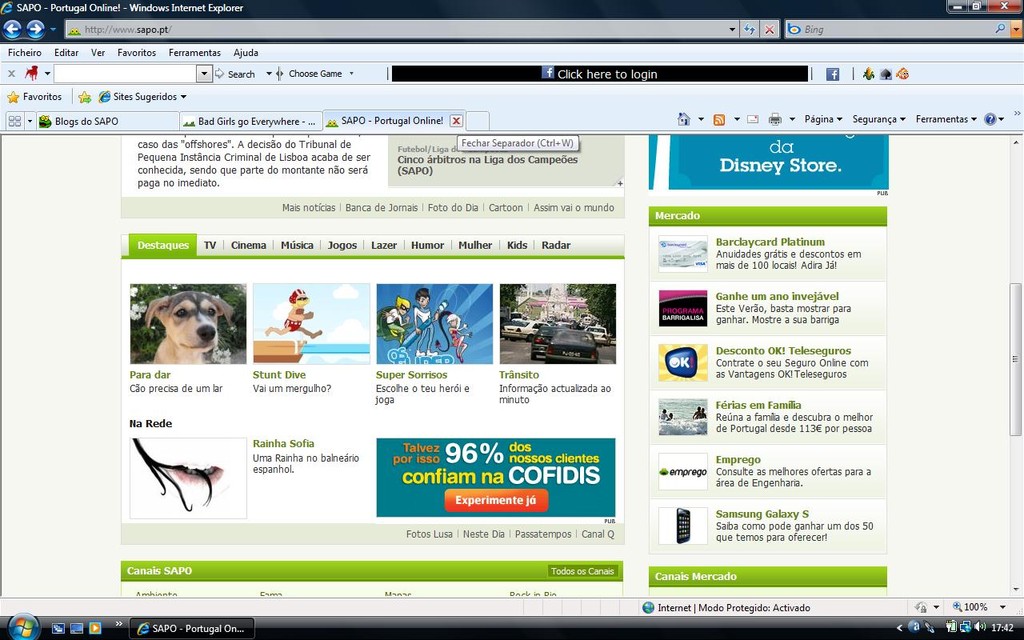Open the tab list dropdown arrow
Screen dimensions: 1024x640
coord(29,121)
